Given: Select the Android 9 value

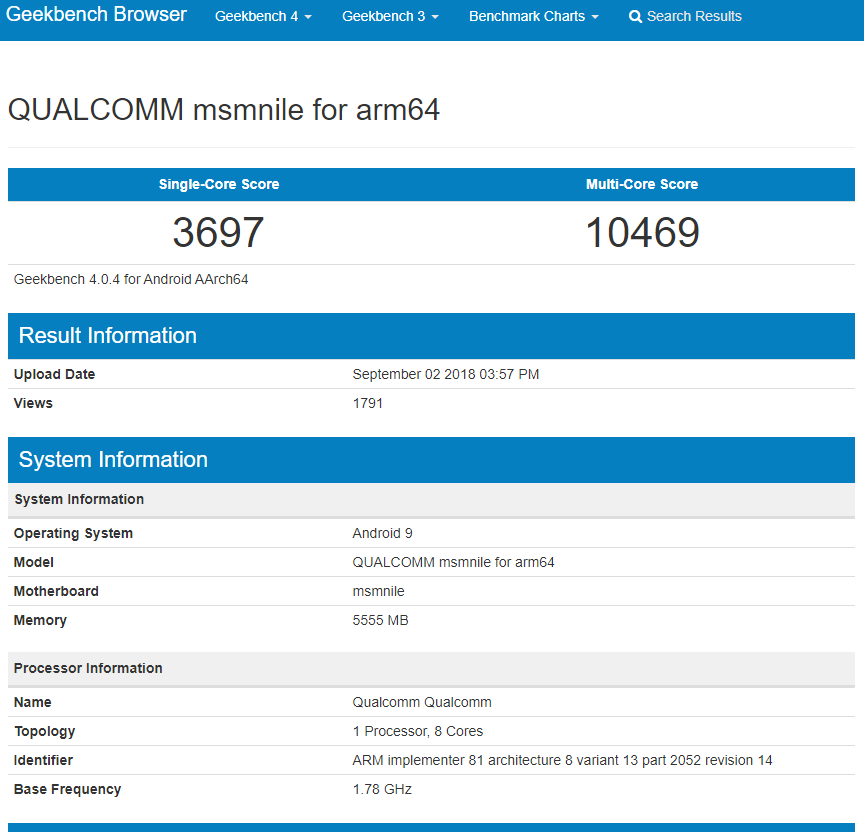Looking at the screenshot, I should (x=382, y=533).
